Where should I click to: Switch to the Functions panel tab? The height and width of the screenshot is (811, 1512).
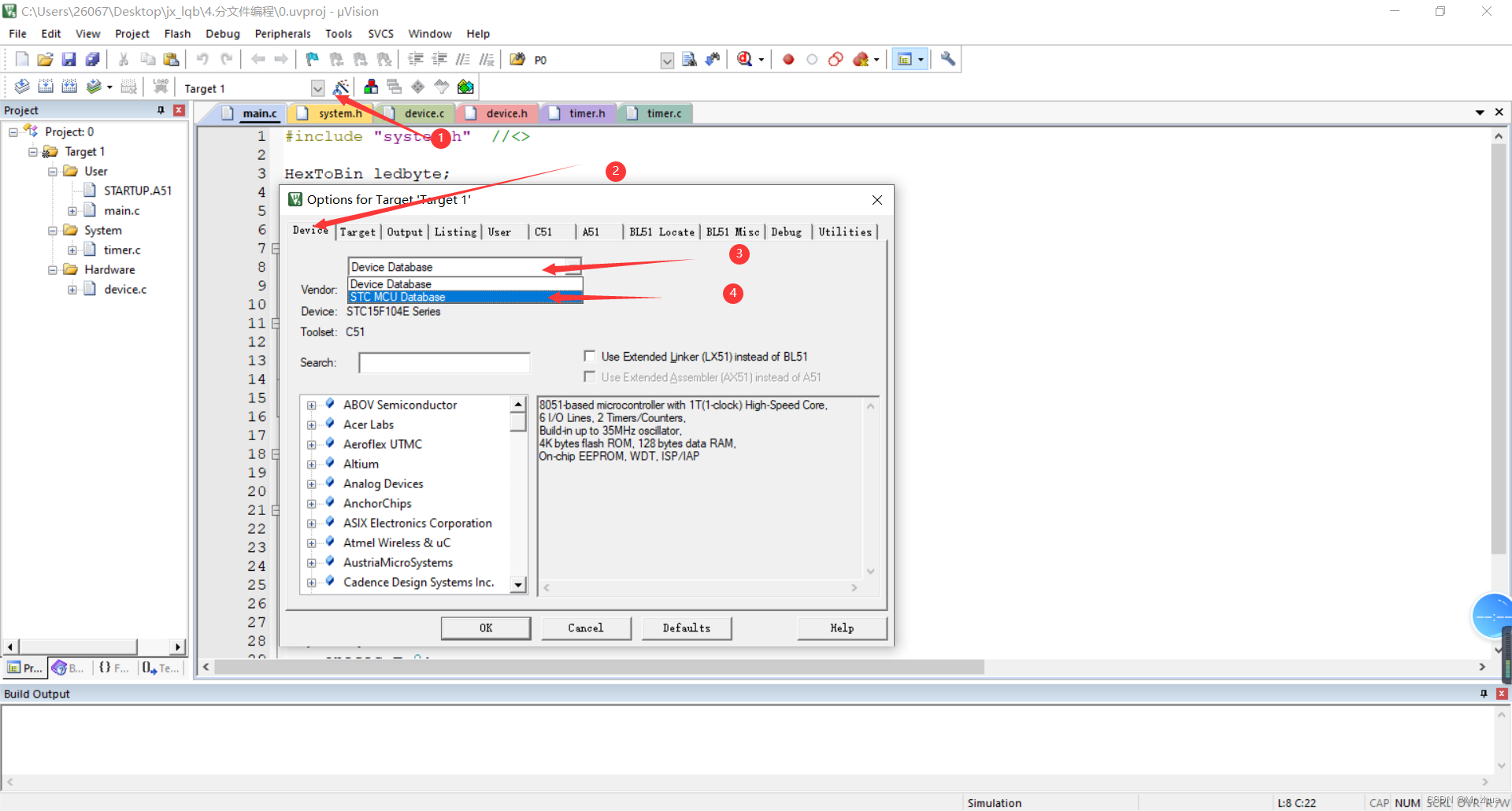coord(114,668)
